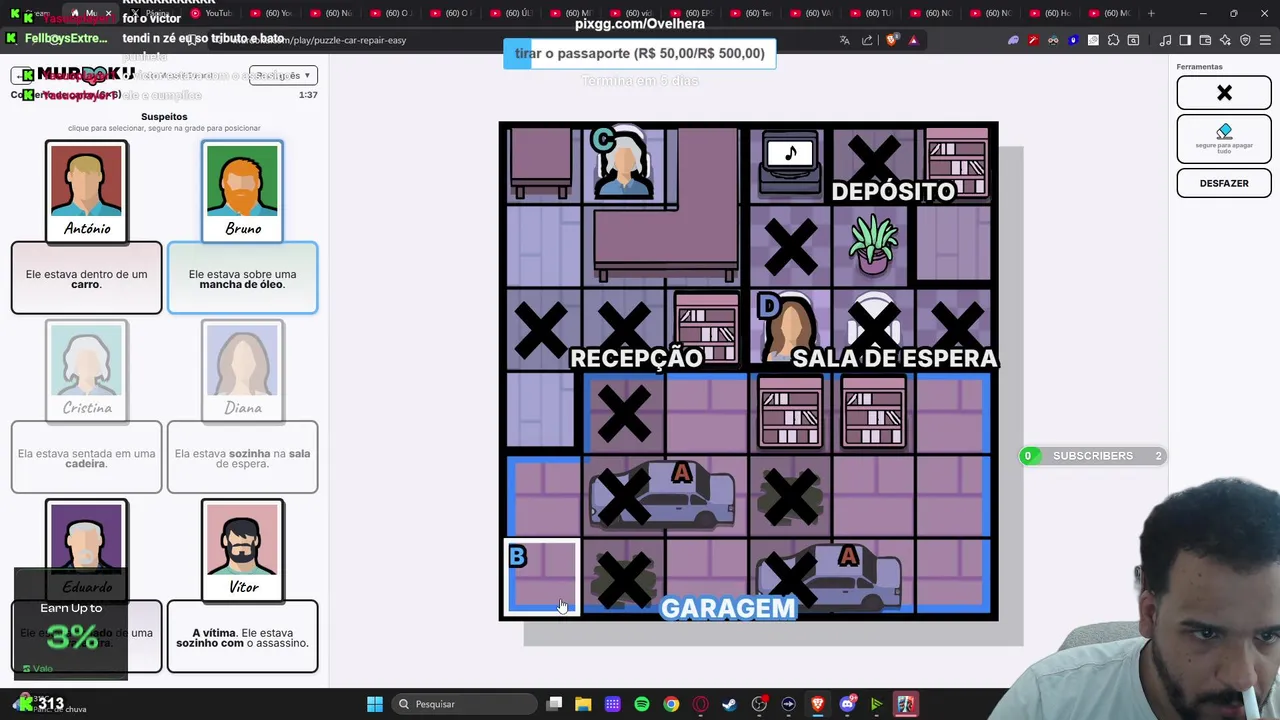The image size is (1280, 720).
Task: Select the Bruno suspect portrait
Action: click(243, 190)
